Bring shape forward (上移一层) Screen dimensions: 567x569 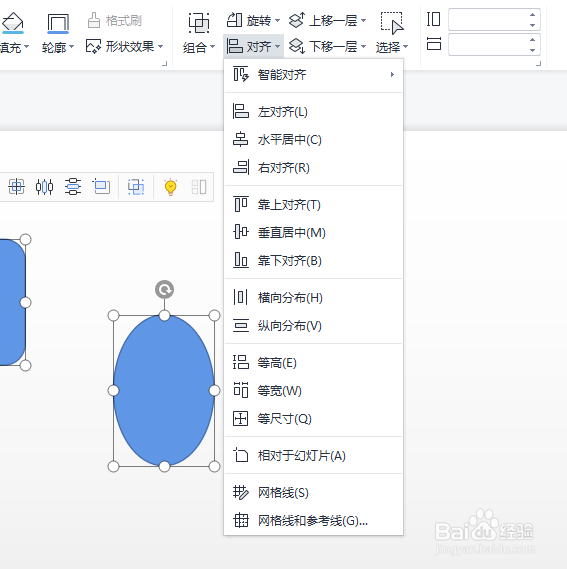click(x=328, y=20)
